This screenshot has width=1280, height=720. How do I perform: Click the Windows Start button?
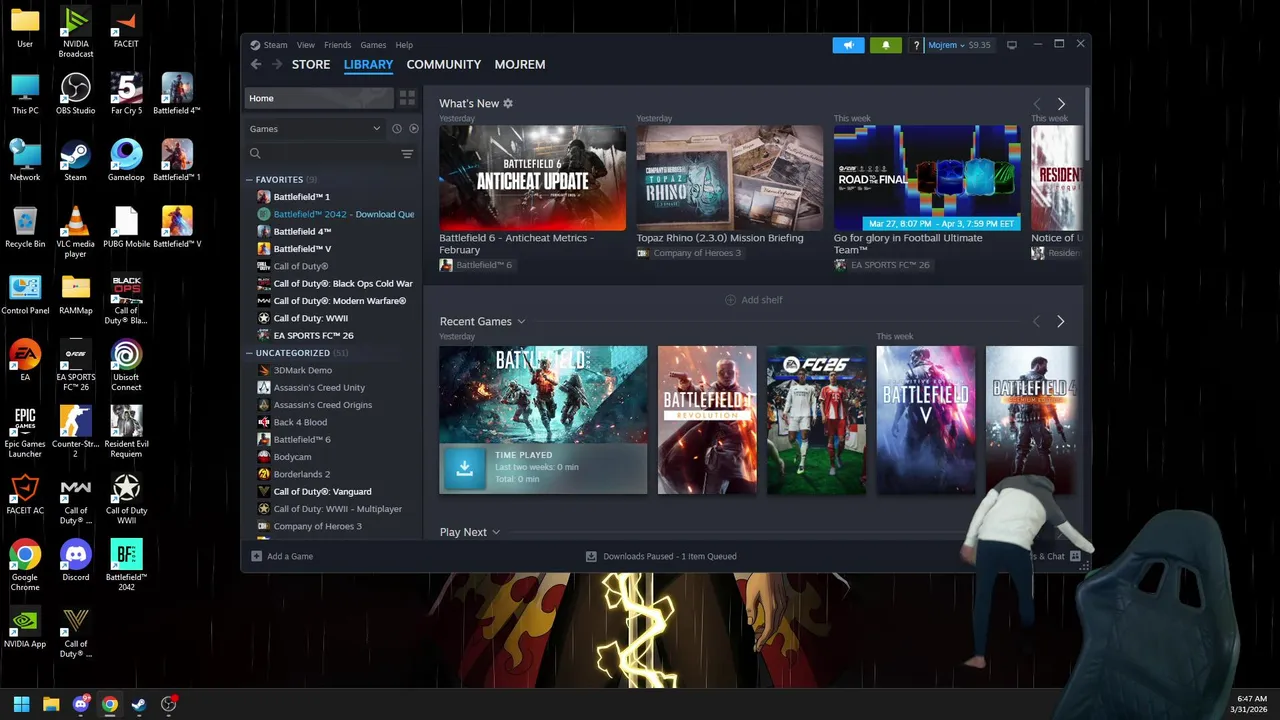click(x=21, y=704)
